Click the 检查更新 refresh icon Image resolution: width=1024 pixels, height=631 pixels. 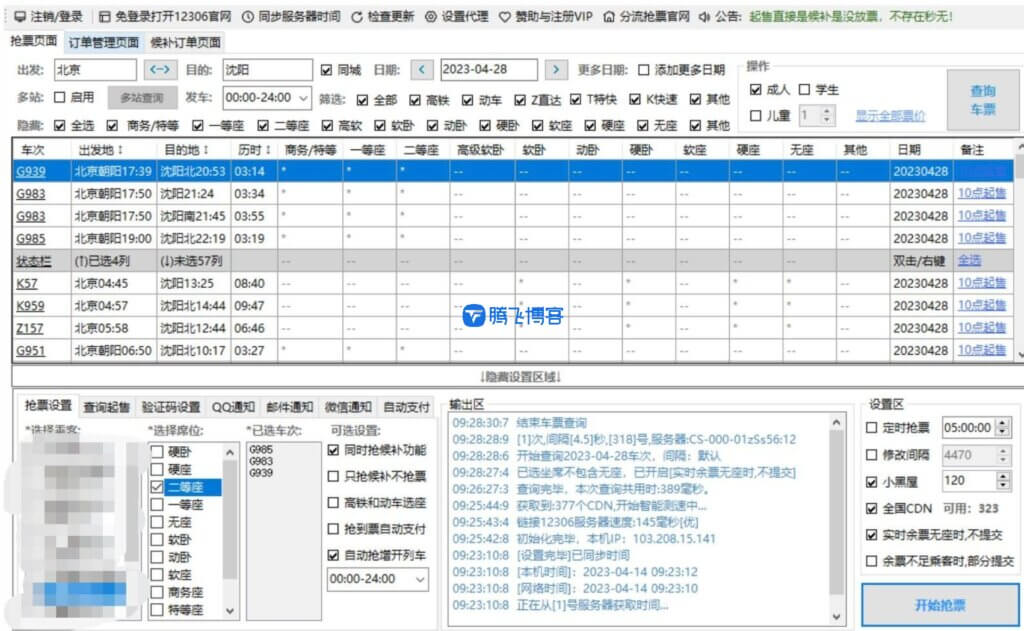click(358, 14)
